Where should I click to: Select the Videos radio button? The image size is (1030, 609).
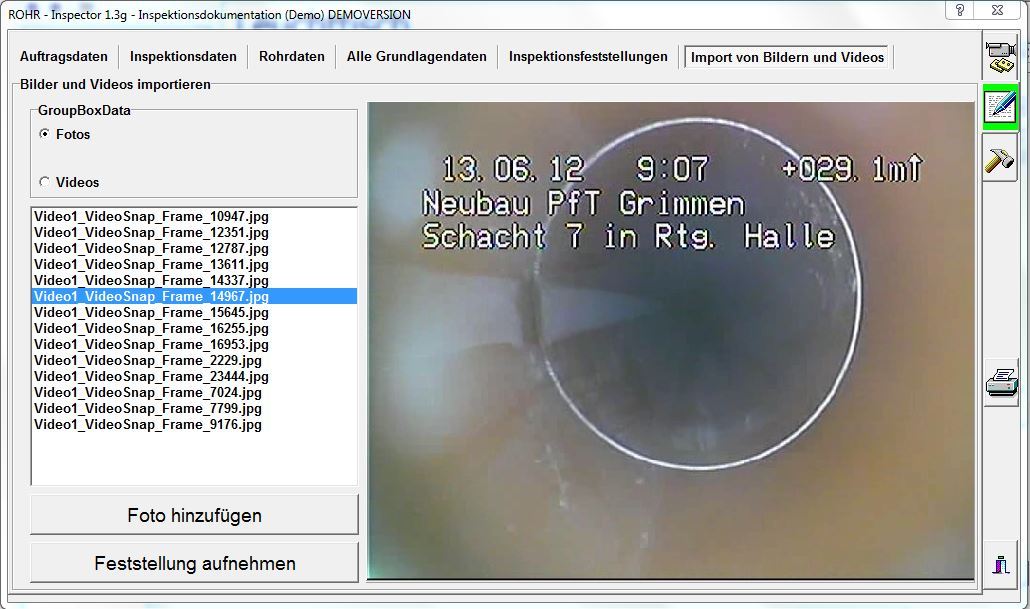tap(44, 182)
